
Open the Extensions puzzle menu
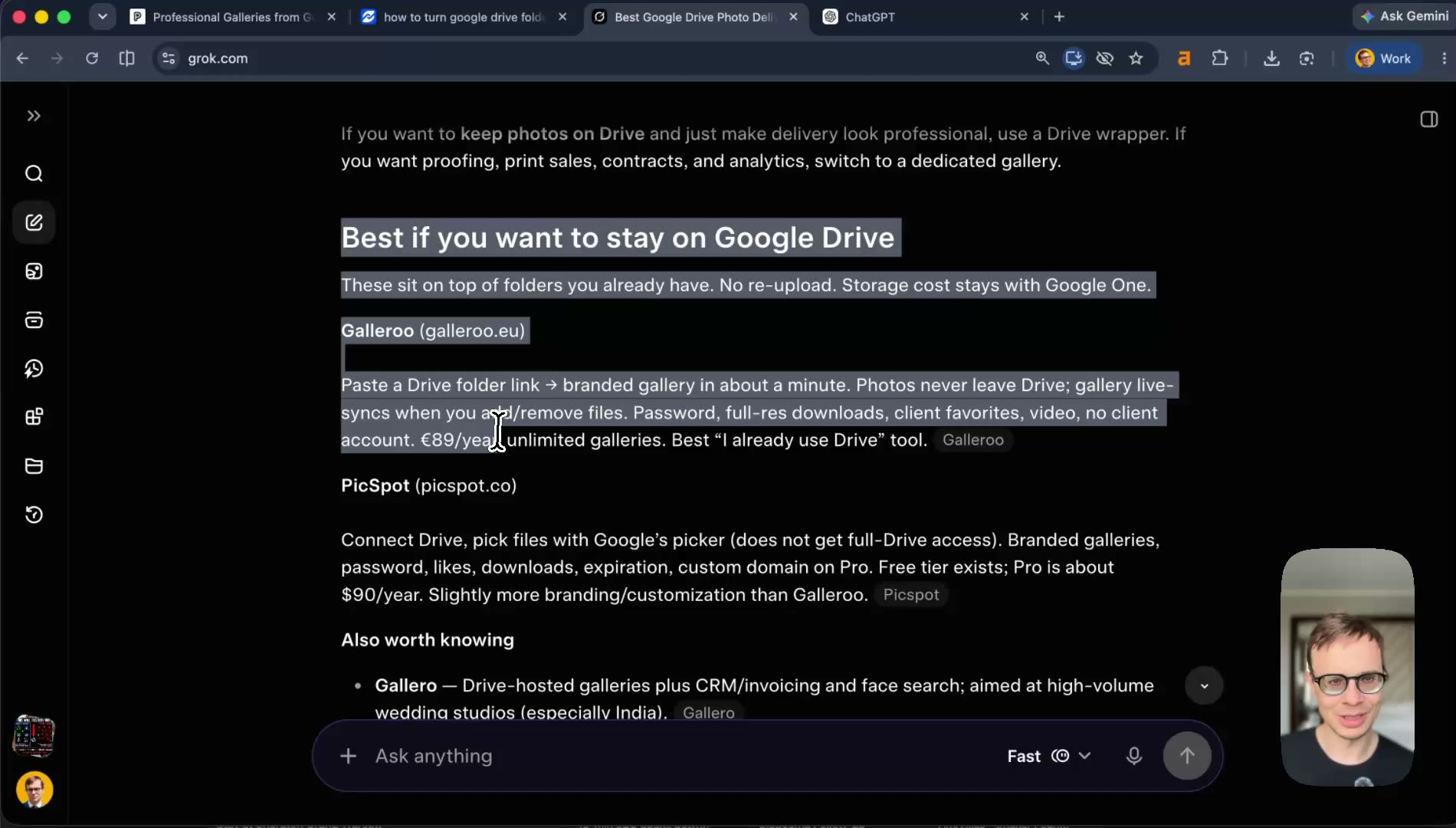point(1219,58)
